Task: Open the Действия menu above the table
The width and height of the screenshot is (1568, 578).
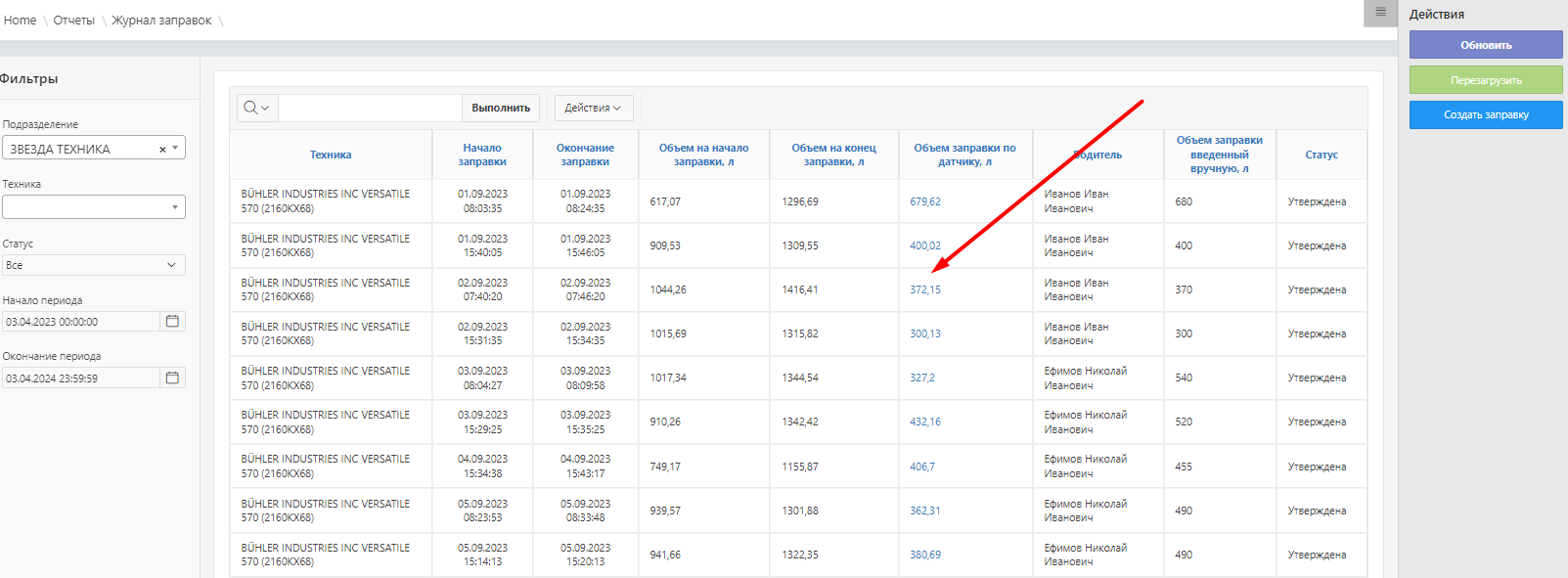Action: [x=593, y=109]
